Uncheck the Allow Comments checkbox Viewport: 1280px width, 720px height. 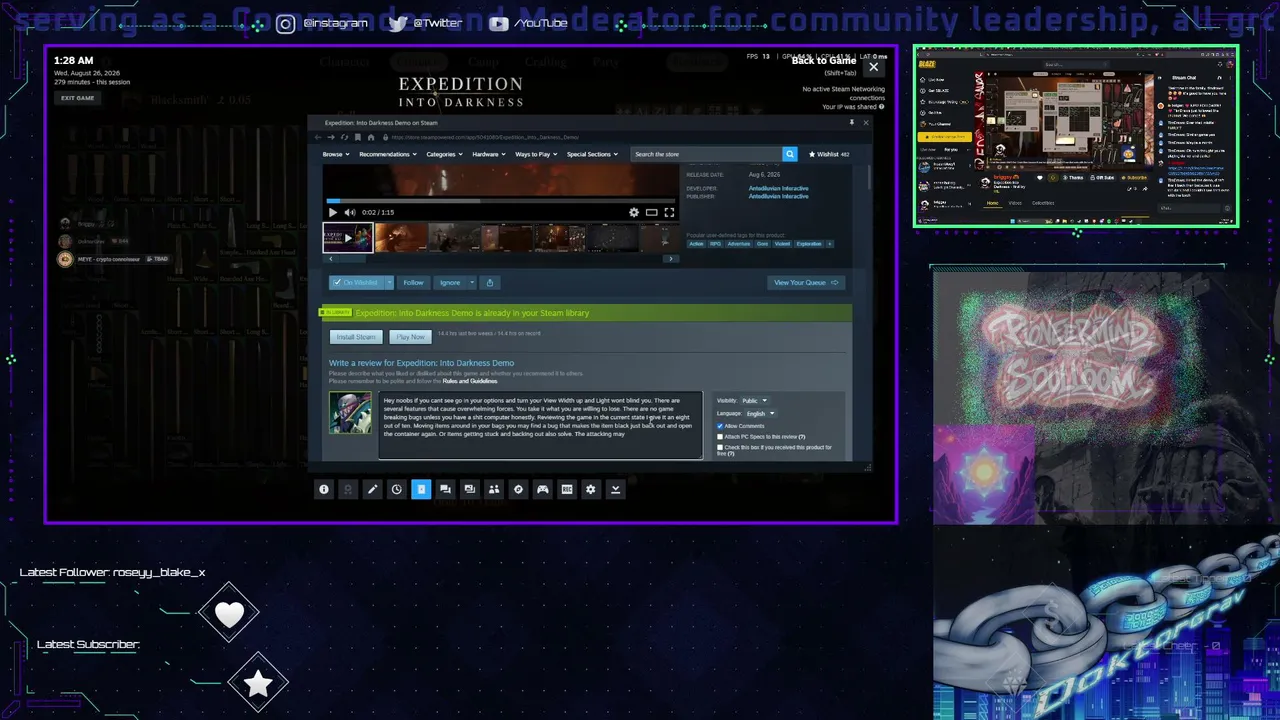(x=720, y=426)
